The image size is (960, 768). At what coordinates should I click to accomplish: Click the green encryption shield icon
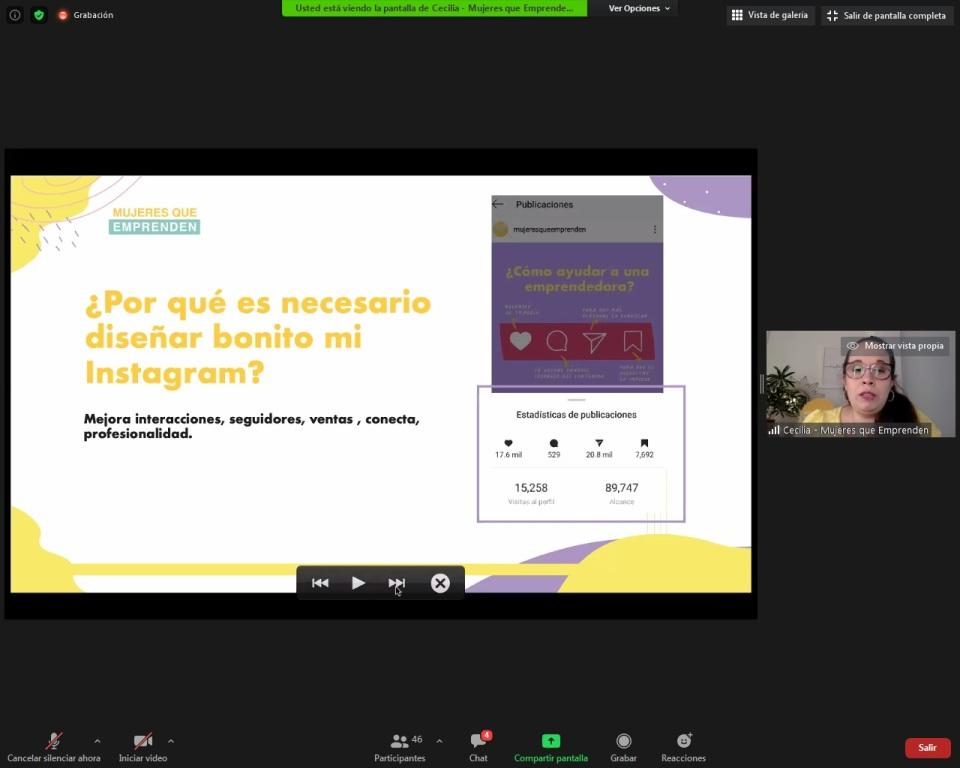click(x=39, y=15)
